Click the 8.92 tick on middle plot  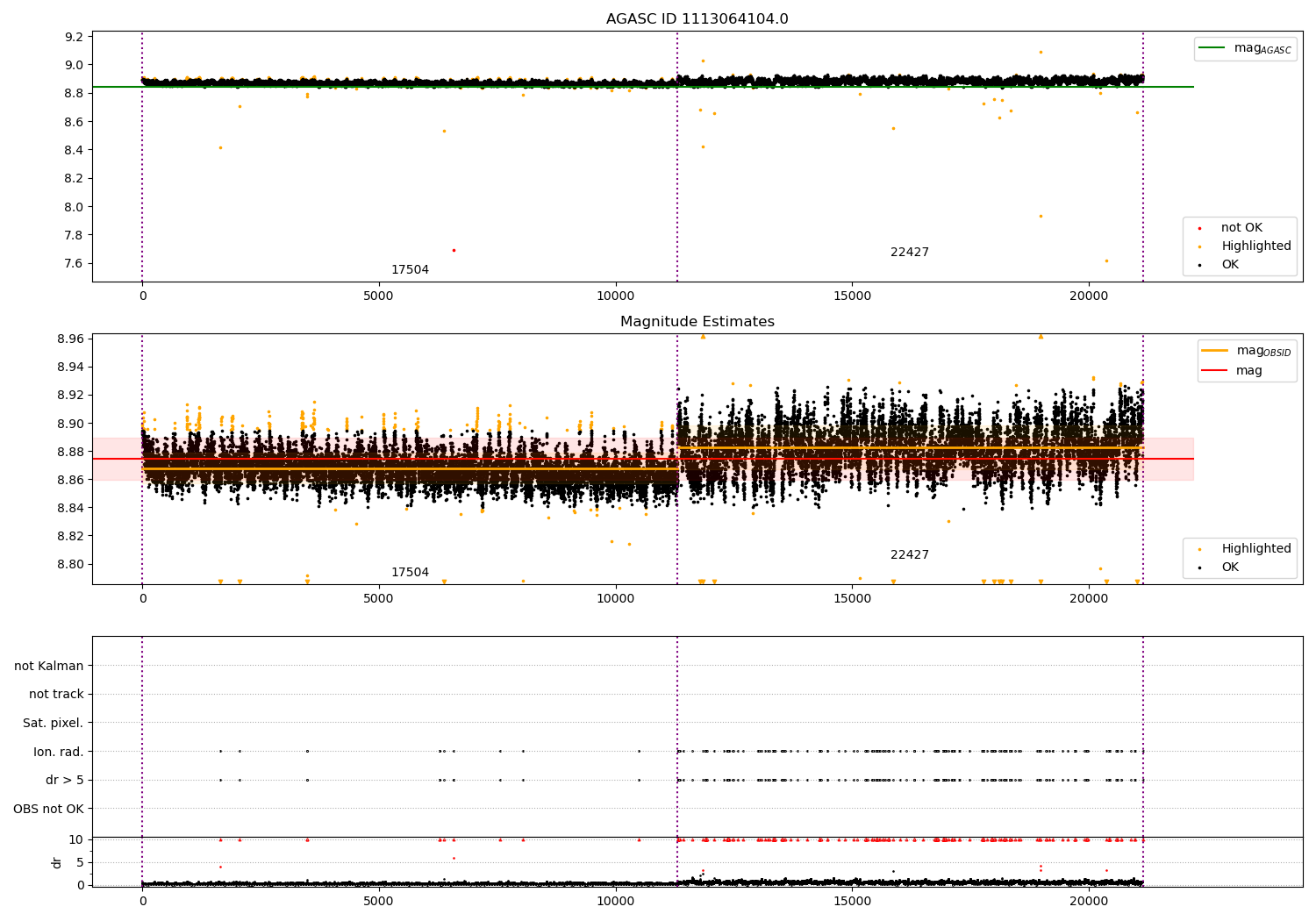pos(71,395)
